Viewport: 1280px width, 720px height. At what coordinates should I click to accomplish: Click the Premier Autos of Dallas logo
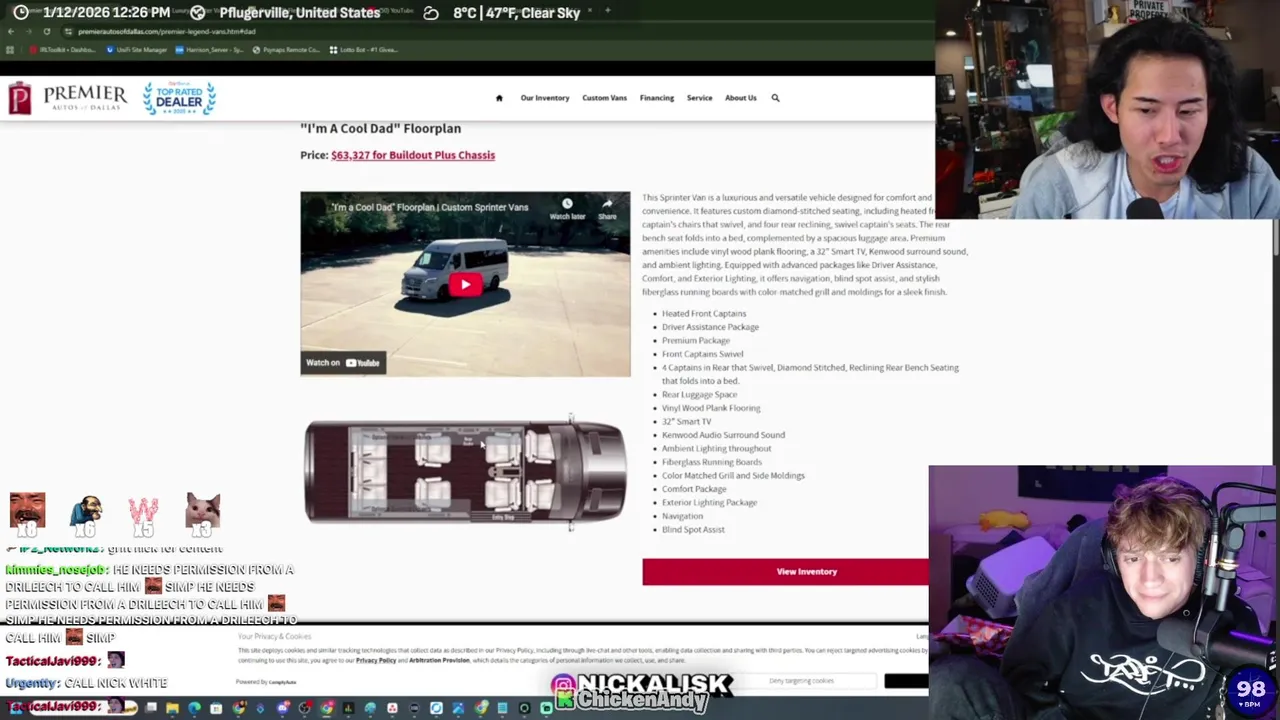pos(68,98)
